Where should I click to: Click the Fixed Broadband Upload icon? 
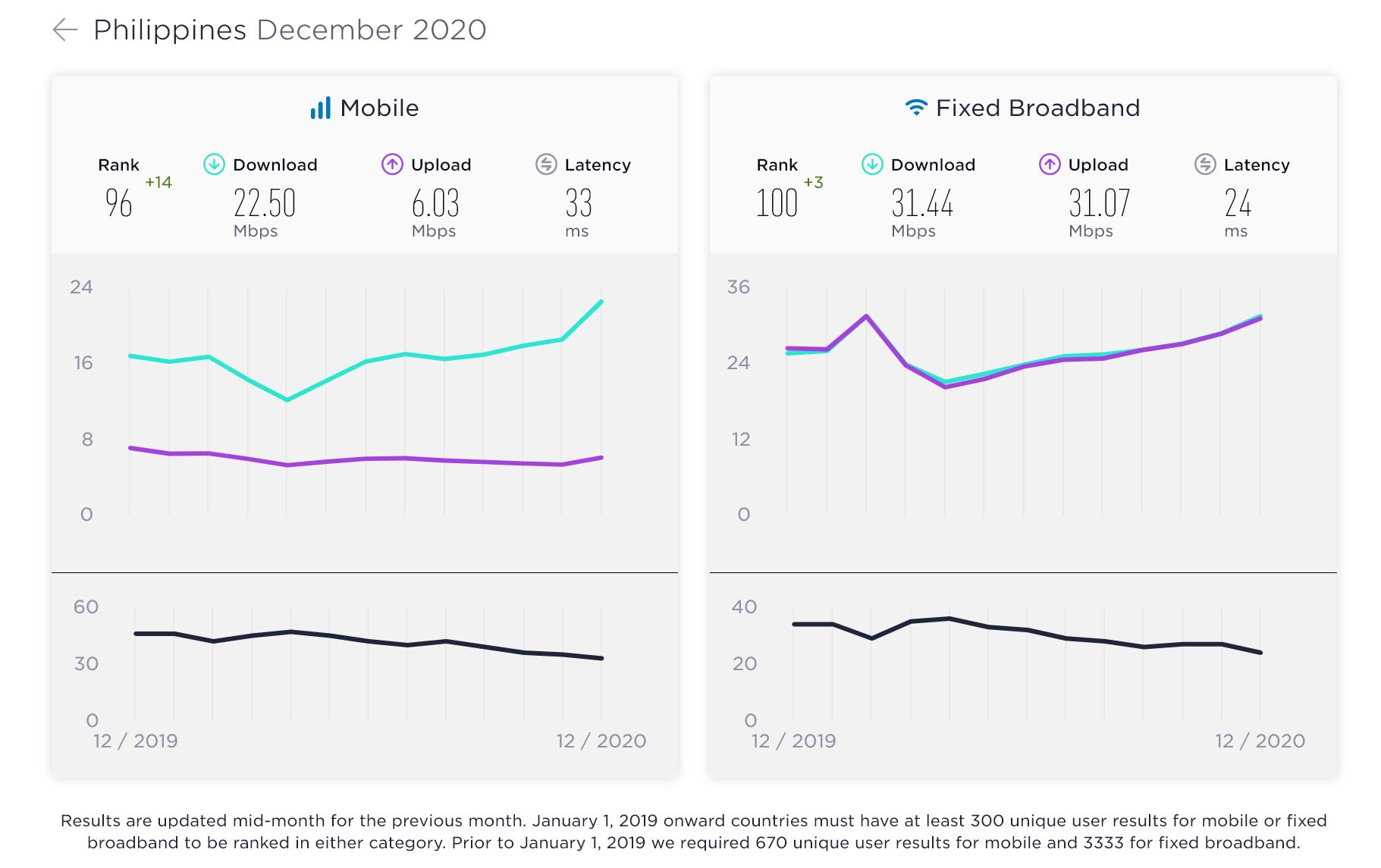1050,165
